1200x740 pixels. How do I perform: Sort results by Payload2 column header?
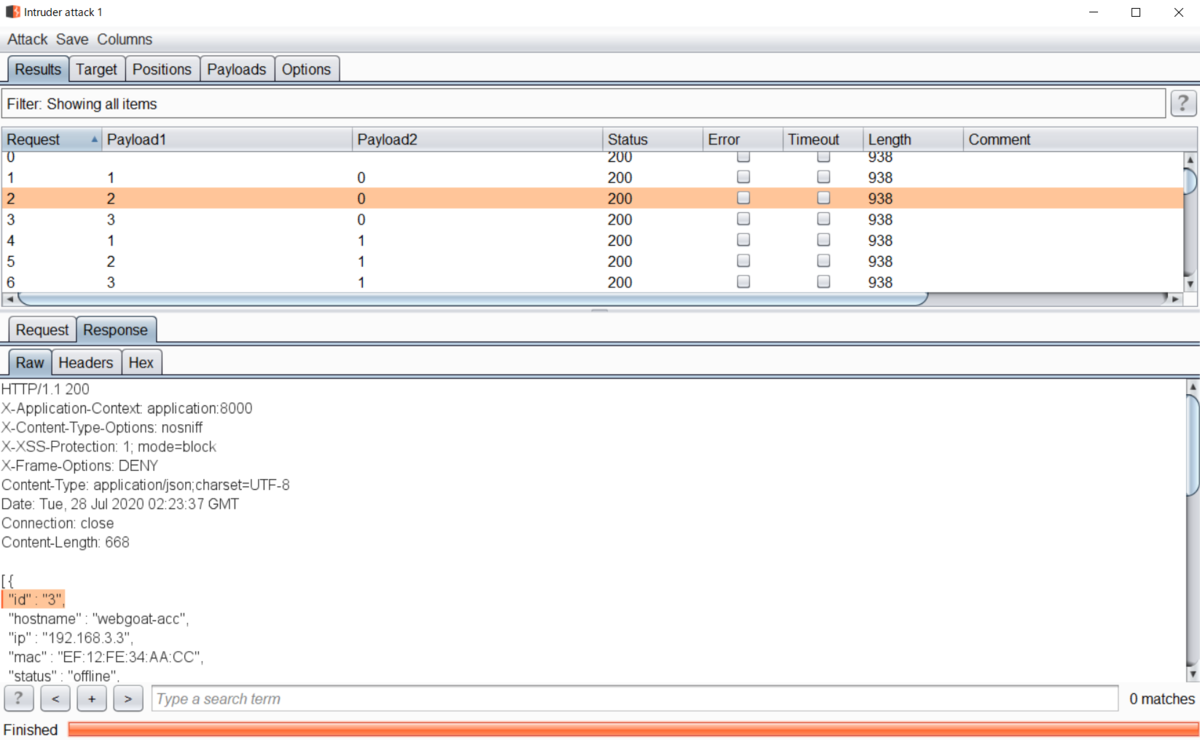477,139
